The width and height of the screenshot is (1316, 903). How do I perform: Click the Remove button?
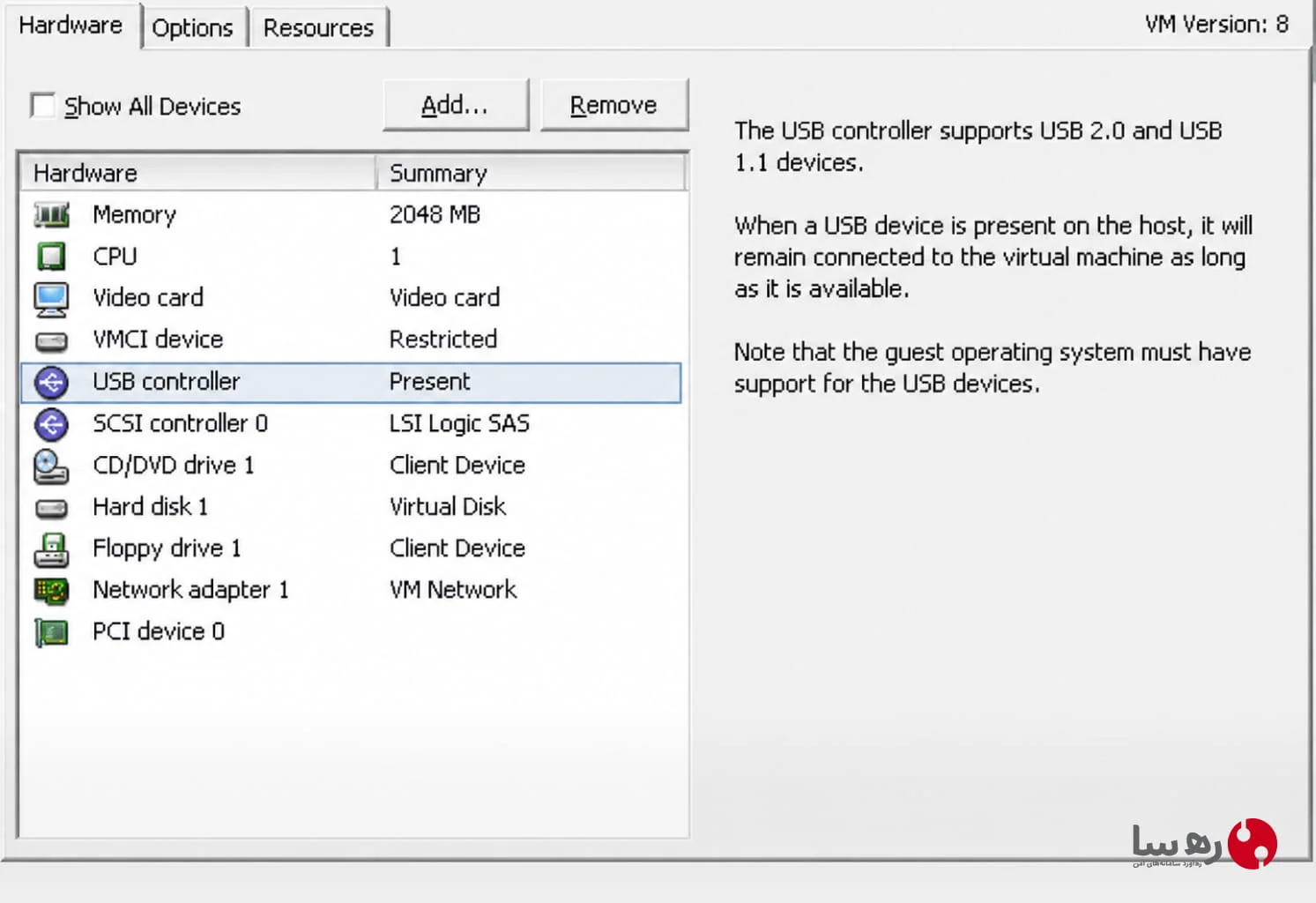pyautogui.click(x=613, y=105)
